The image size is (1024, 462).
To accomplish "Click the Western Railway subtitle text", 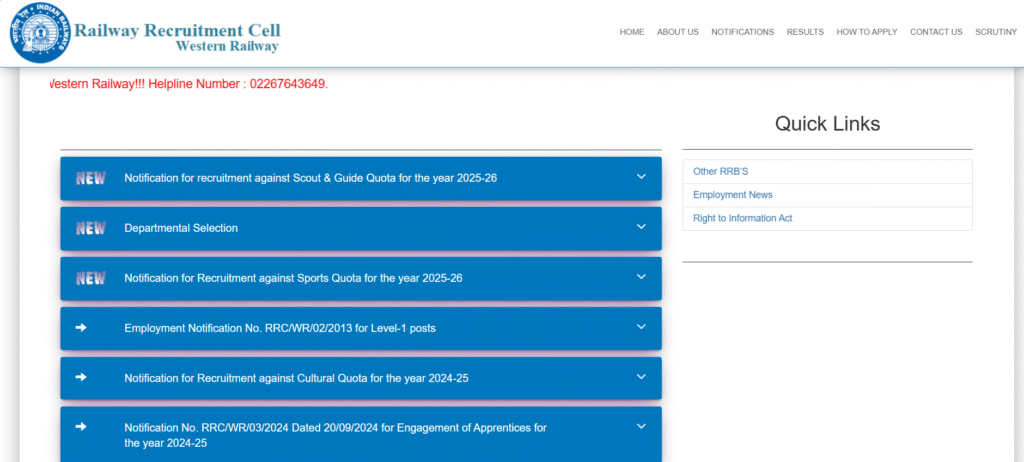I will pos(227,46).
